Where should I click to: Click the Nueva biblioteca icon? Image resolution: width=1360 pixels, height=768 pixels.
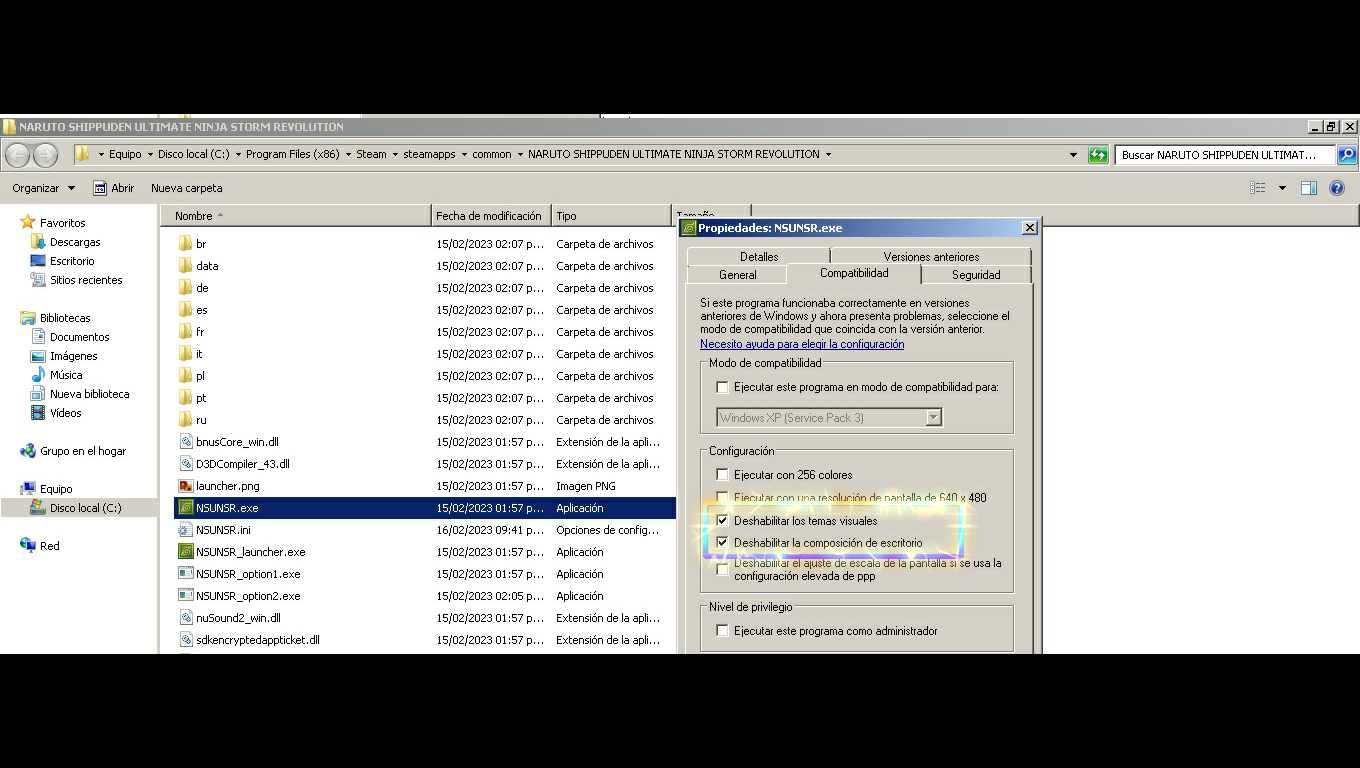click(x=38, y=394)
